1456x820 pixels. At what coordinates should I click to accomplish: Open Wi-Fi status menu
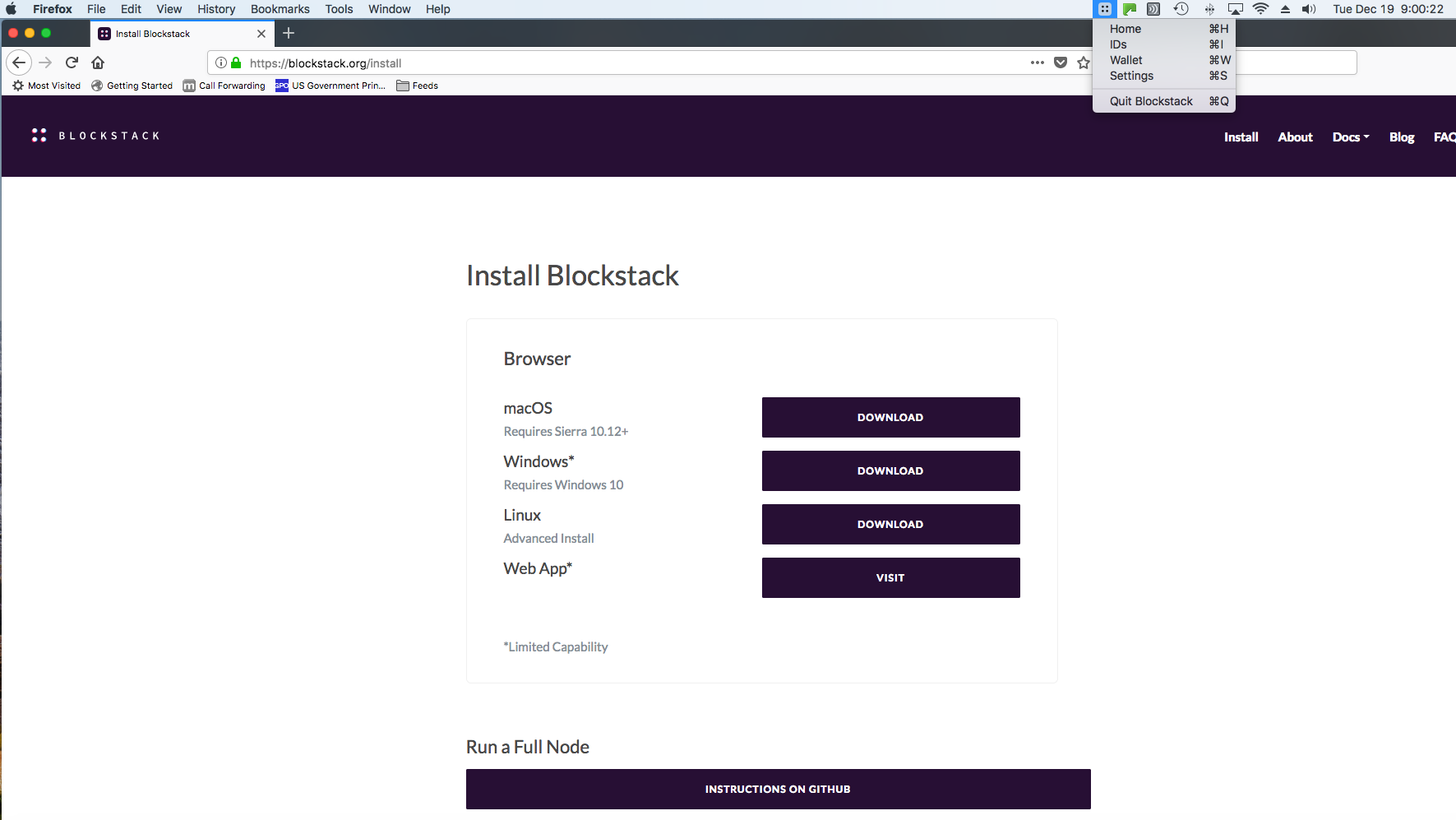click(1260, 9)
